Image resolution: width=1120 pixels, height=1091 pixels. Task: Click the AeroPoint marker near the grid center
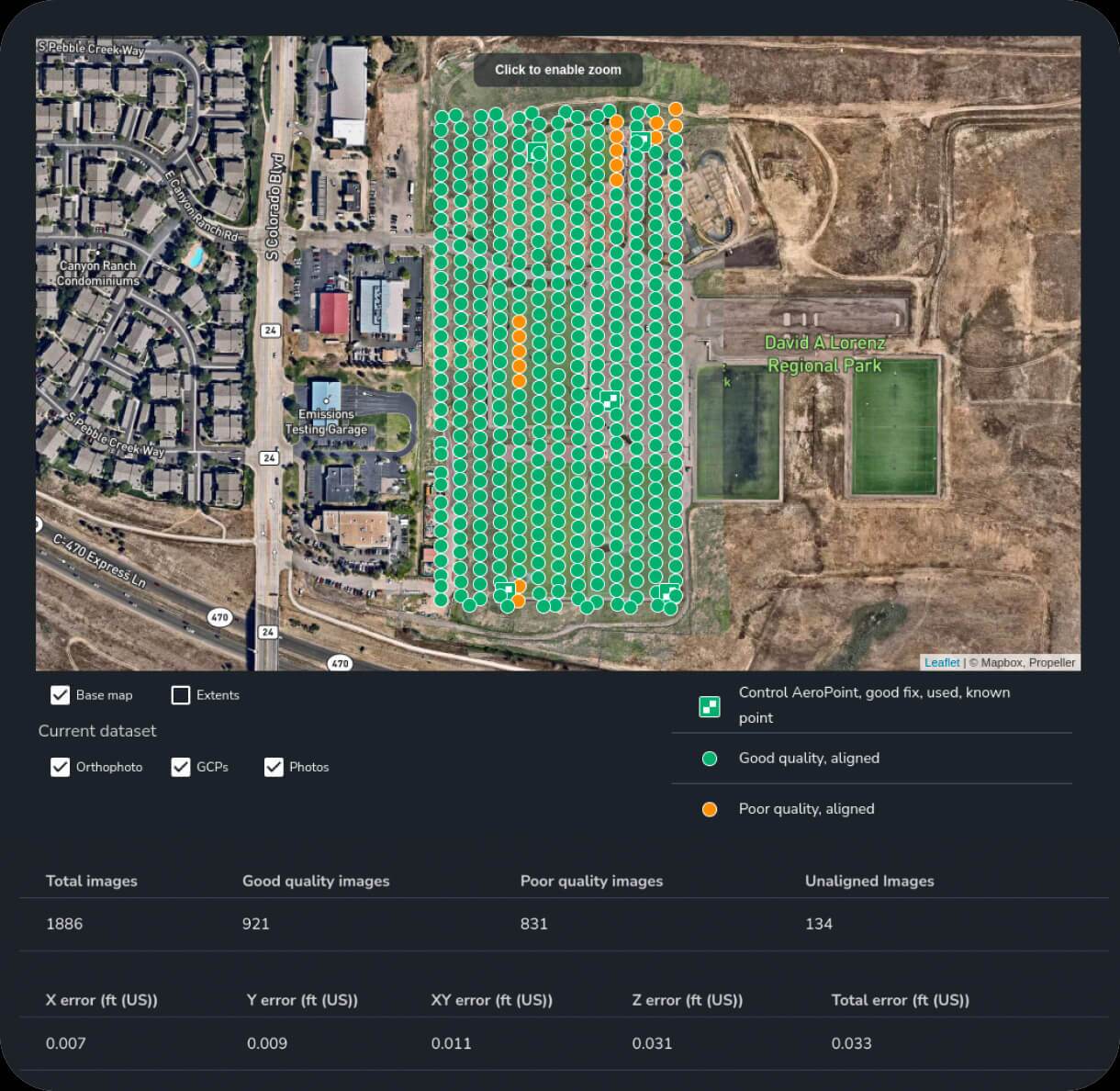click(610, 400)
